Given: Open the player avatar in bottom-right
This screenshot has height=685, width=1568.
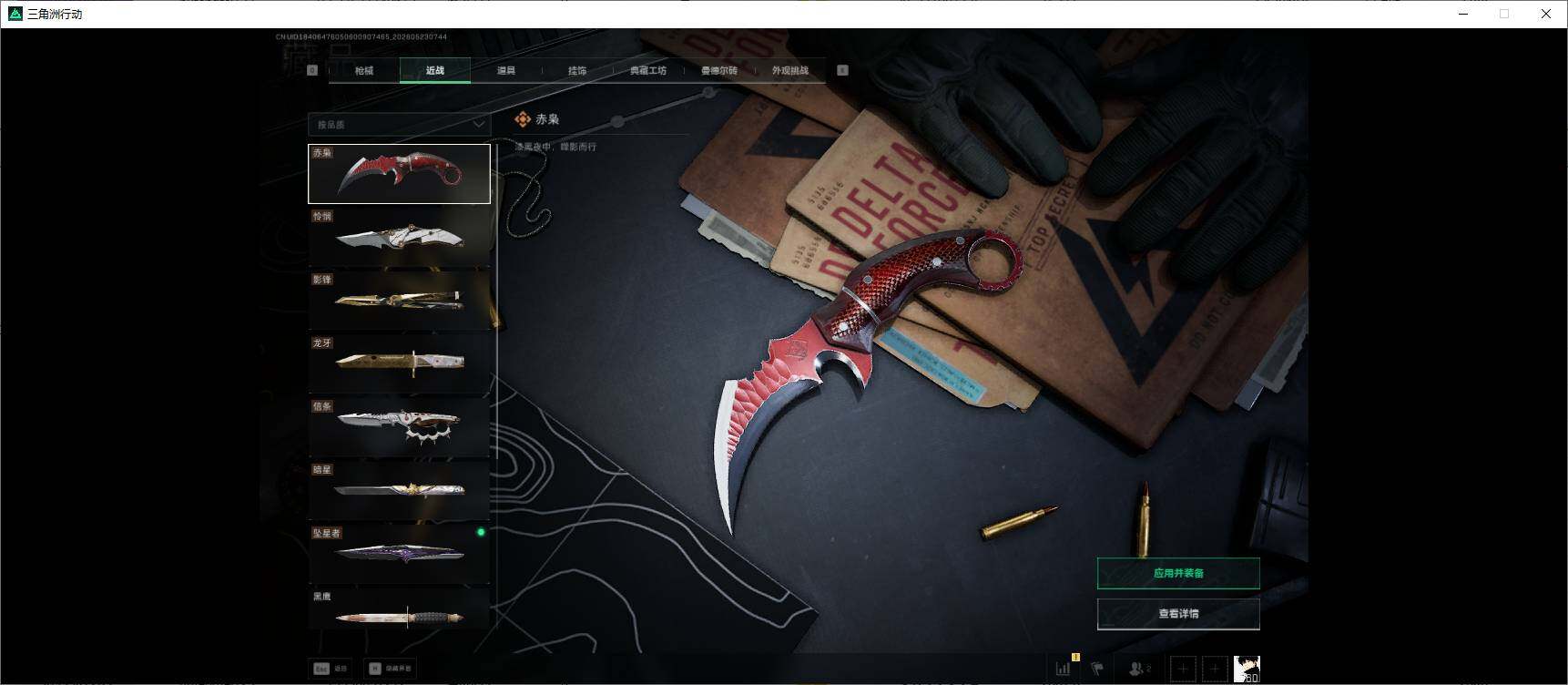Looking at the screenshot, I should point(1247,669).
